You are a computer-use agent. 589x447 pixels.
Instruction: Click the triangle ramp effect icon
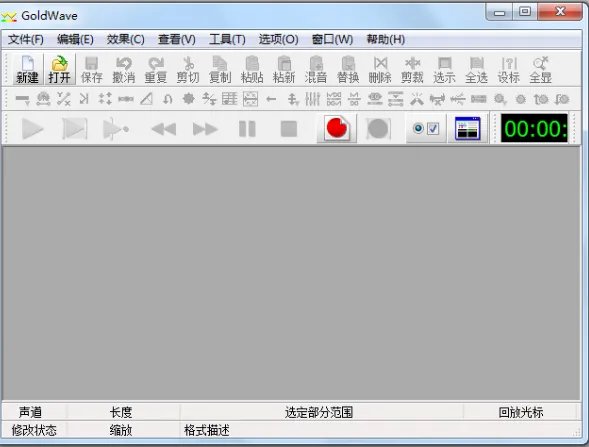[x=146, y=99]
